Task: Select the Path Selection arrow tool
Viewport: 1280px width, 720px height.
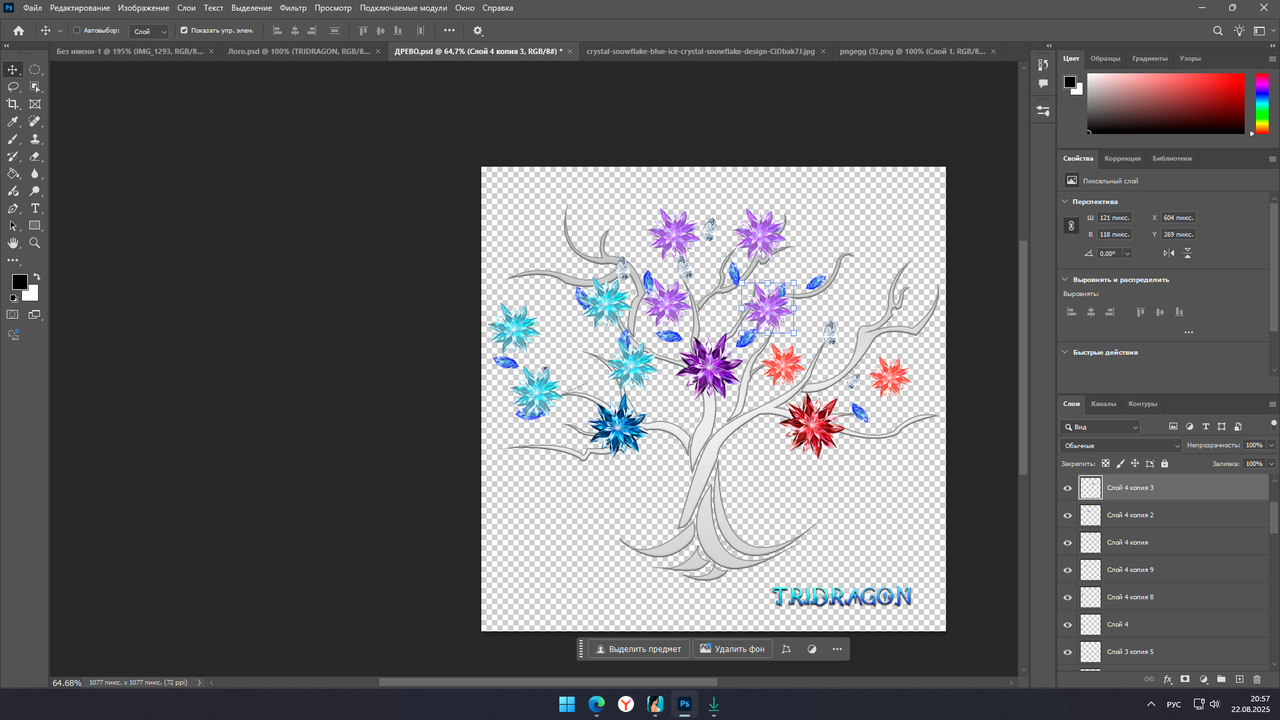Action: [x=13, y=225]
